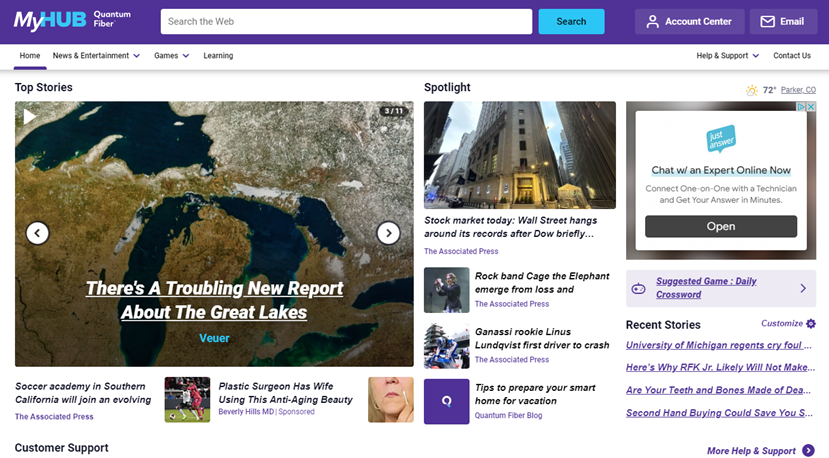829x458 pixels.
Task: Click the MyHUB Quantum Fiber logo
Action: tap(72, 20)
